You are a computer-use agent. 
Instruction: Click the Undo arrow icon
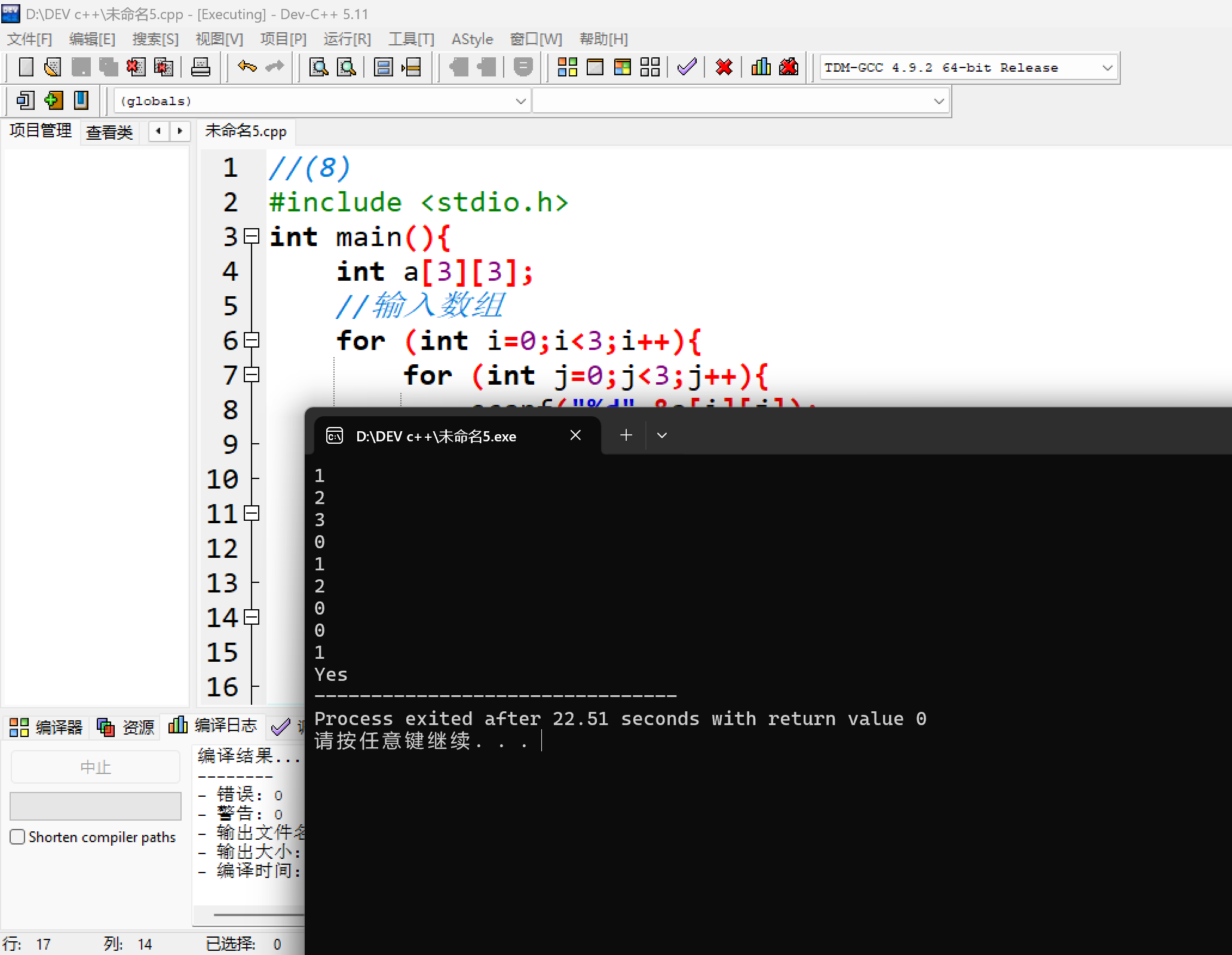click(247, 67)
